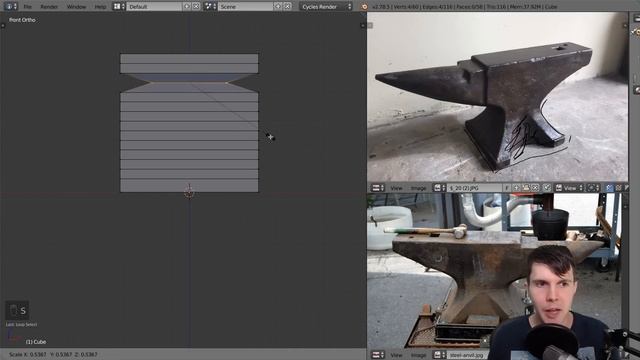Image resolution: width=640 pixels, height=360 pixels.
Task: Click the (1) Cube object label in the viewport
Action: 36,342
